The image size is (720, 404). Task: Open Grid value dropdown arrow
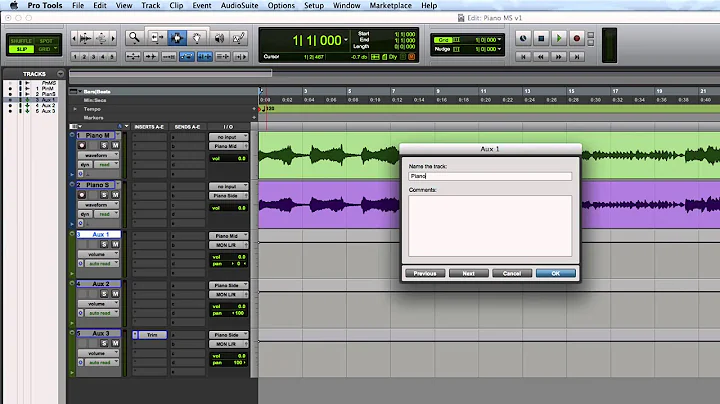pyautogui.click(x=500, y=40)
